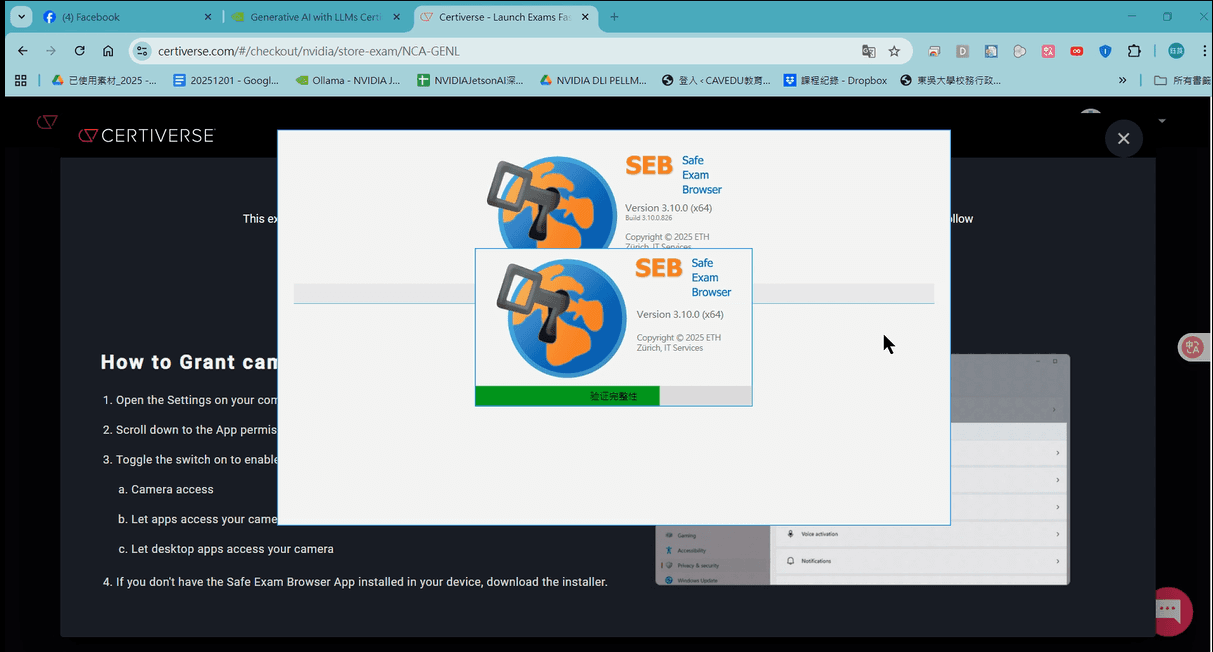Click the "How to Grant cam" heading
Screen dimensions: 1213x652
click(x=189, y=362)
